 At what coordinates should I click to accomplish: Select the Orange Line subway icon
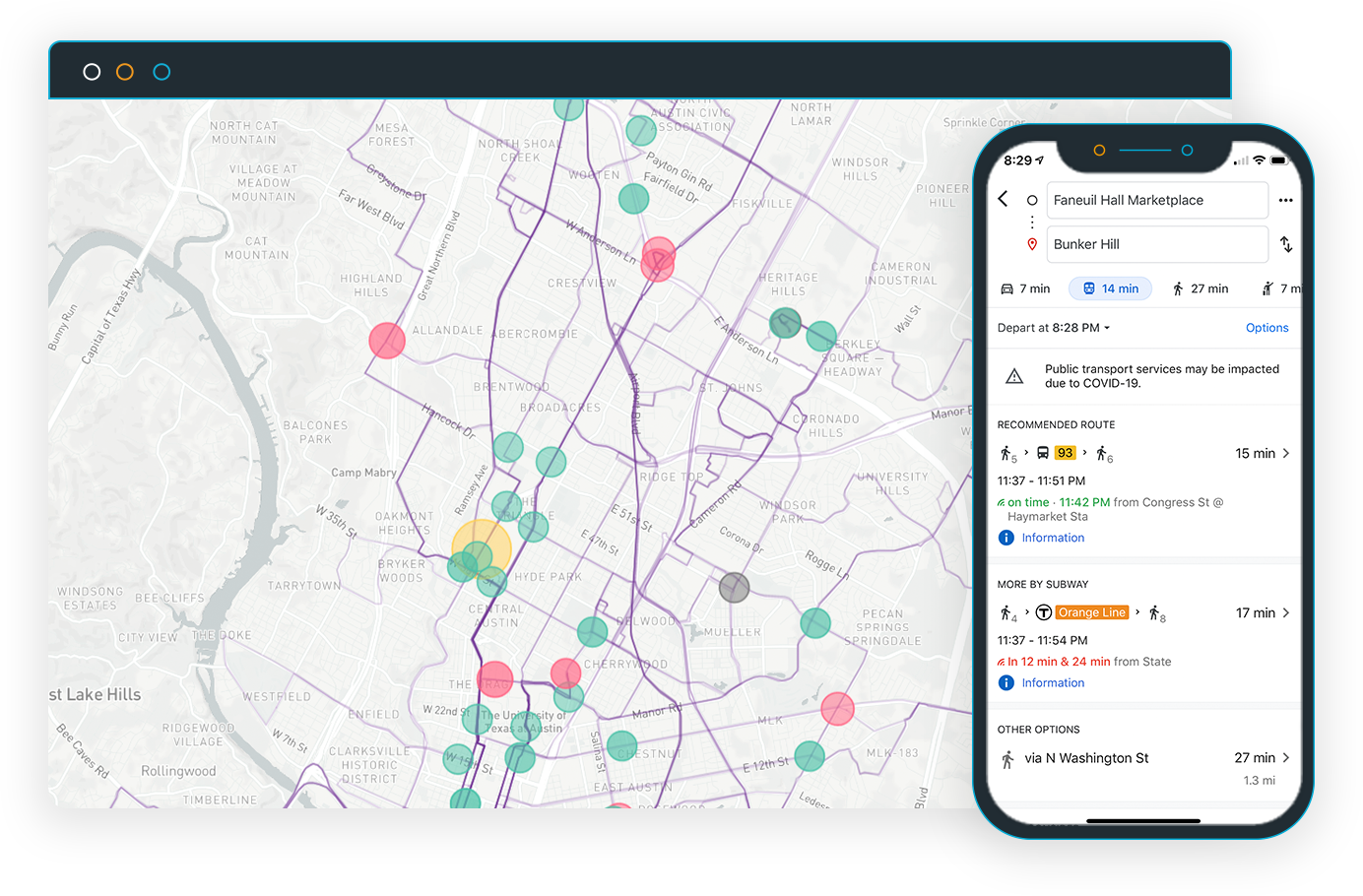[1044, 611]
